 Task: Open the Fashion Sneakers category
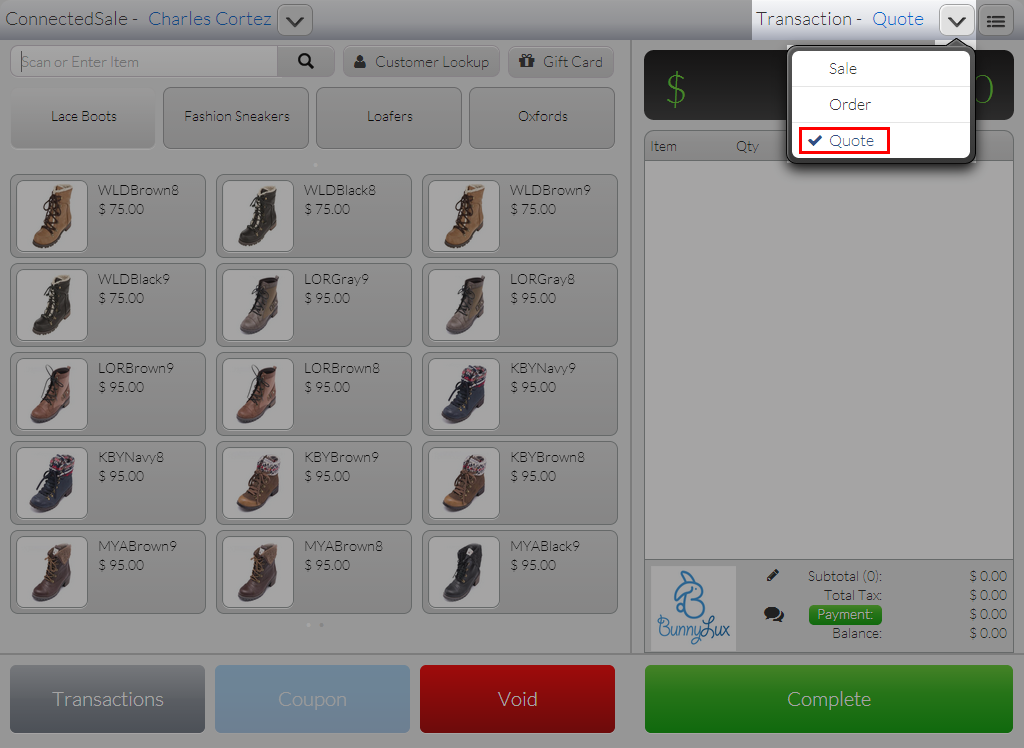point(236,118)
